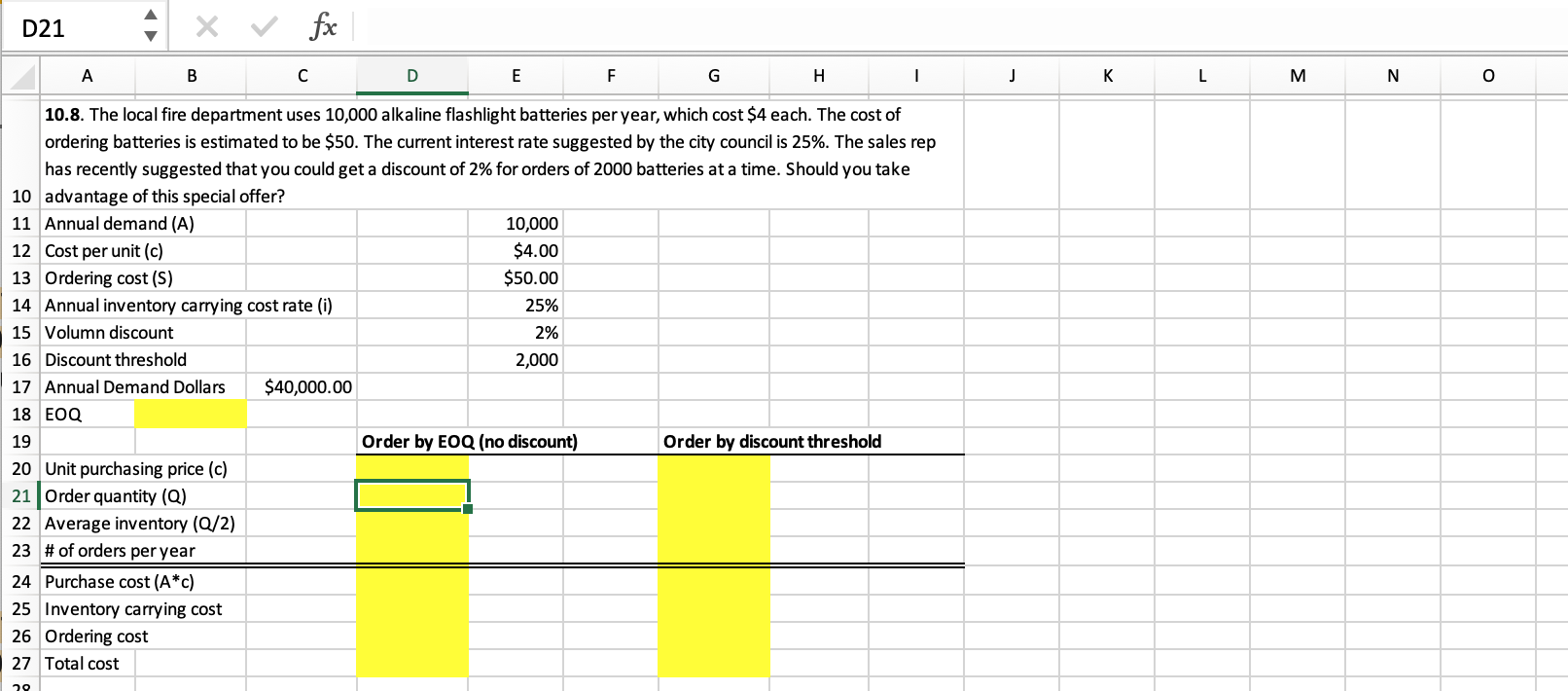
Task: Click yellow cell for EOQ unit price
Action: (x=412, y=469)
